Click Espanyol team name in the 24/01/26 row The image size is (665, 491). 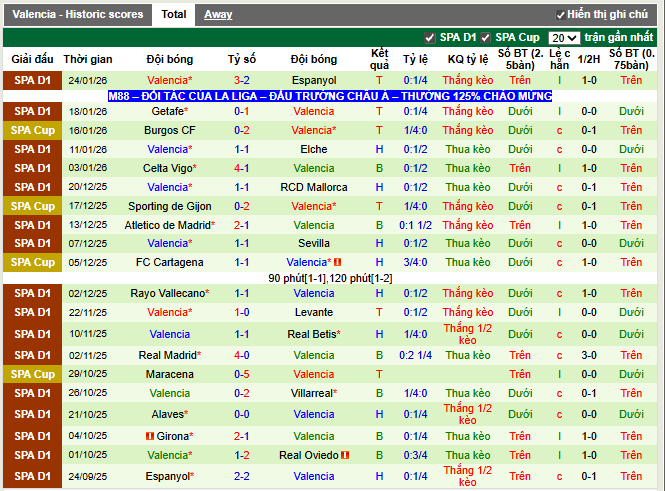[x=314, y=80]
